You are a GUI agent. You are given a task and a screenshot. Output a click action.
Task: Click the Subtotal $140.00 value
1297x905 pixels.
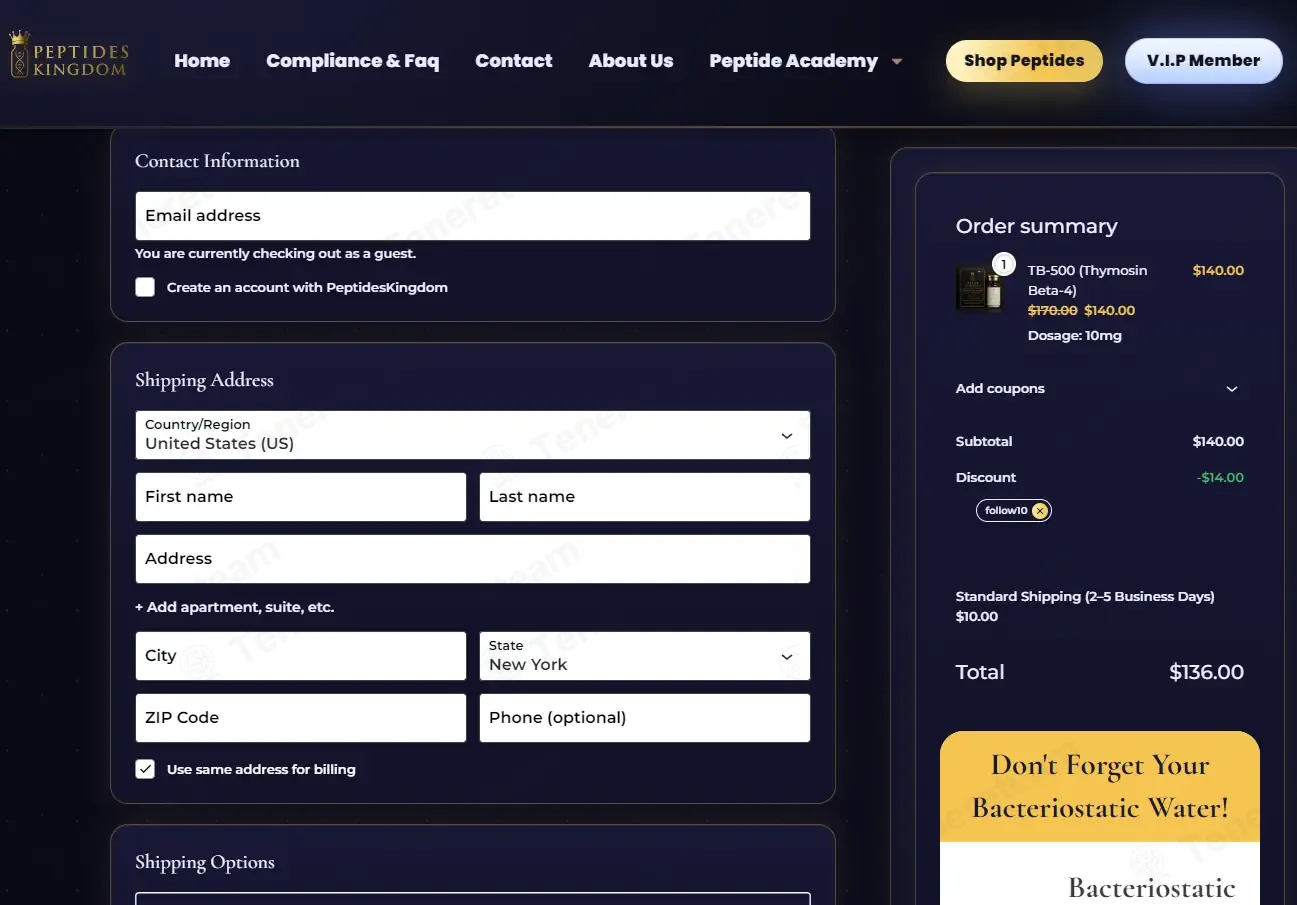point(1218,441)
